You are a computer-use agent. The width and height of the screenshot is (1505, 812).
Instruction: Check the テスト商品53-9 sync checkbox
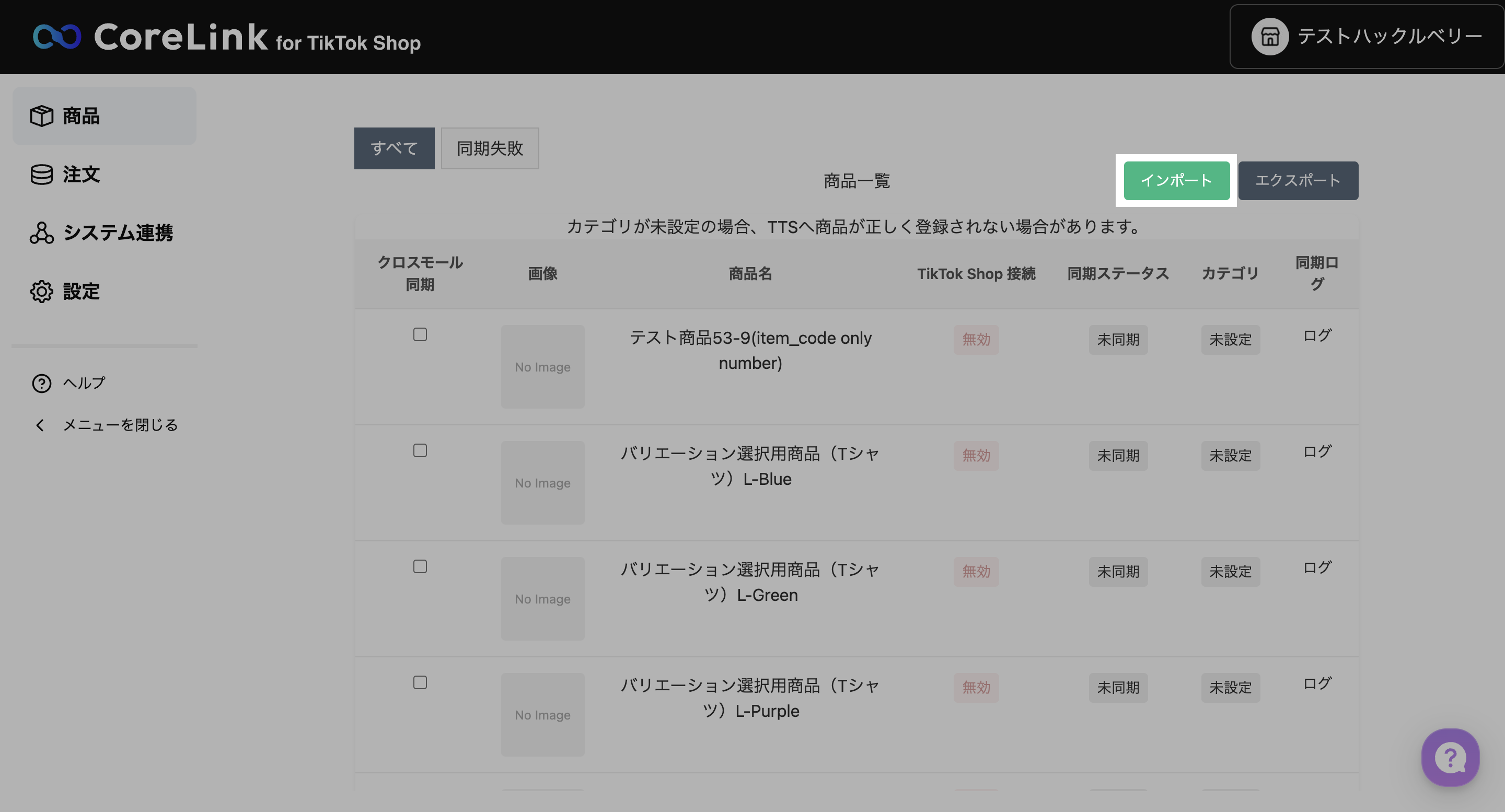(420, 334)
